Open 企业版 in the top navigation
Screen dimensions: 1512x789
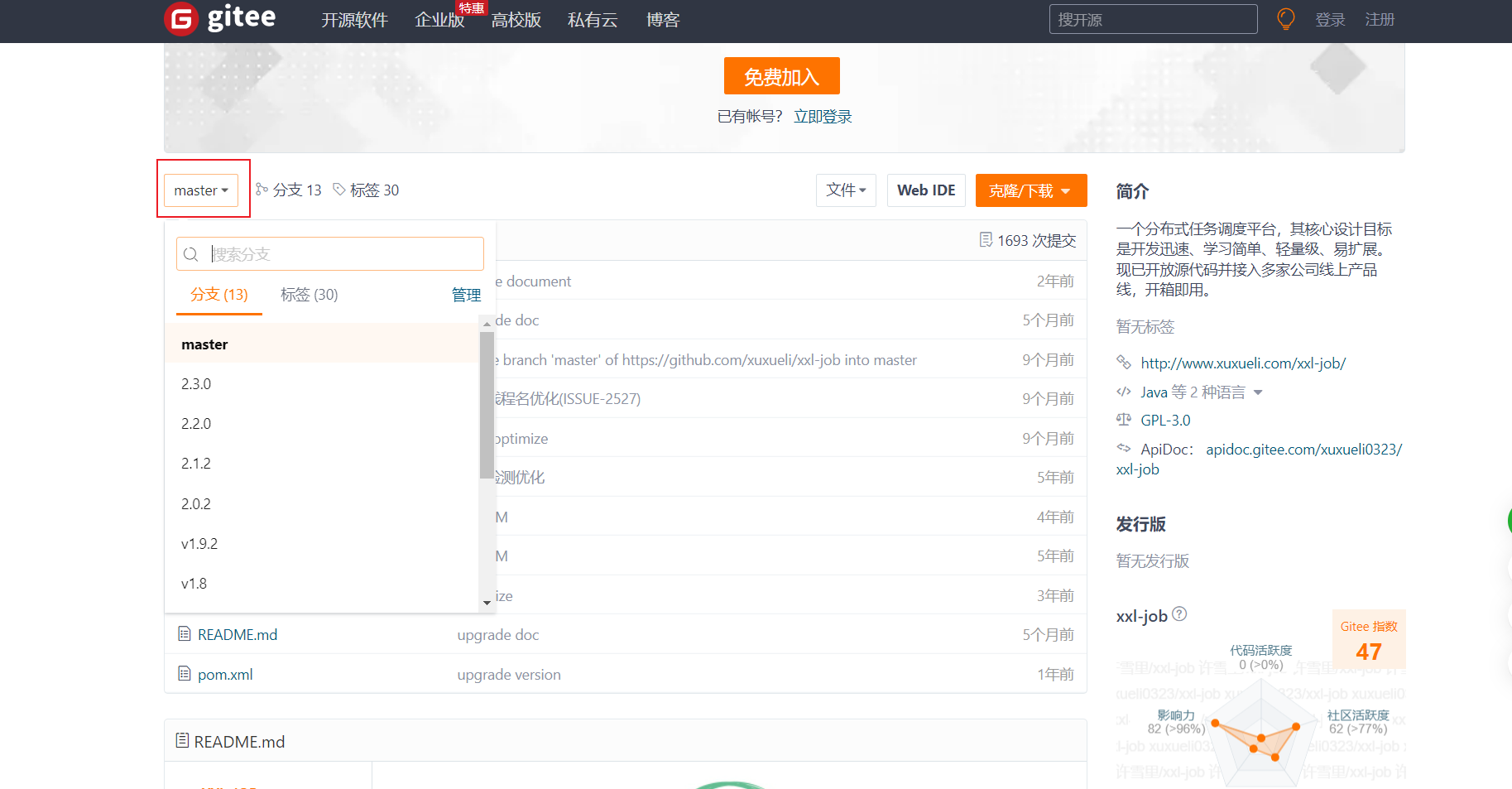439,20
